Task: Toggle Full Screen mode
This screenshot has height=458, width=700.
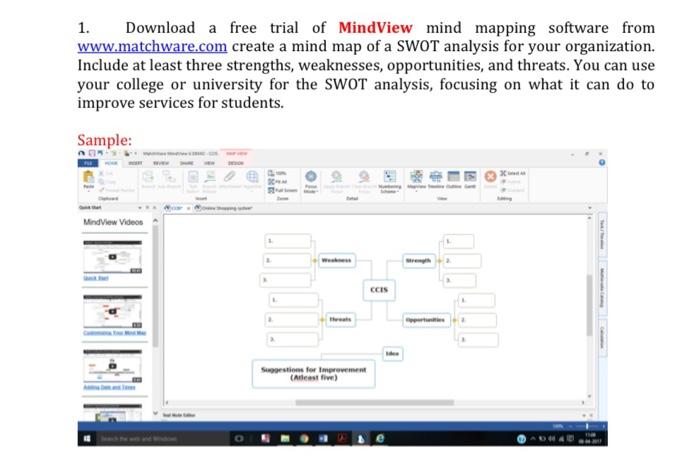Action: tap(282, 190)
